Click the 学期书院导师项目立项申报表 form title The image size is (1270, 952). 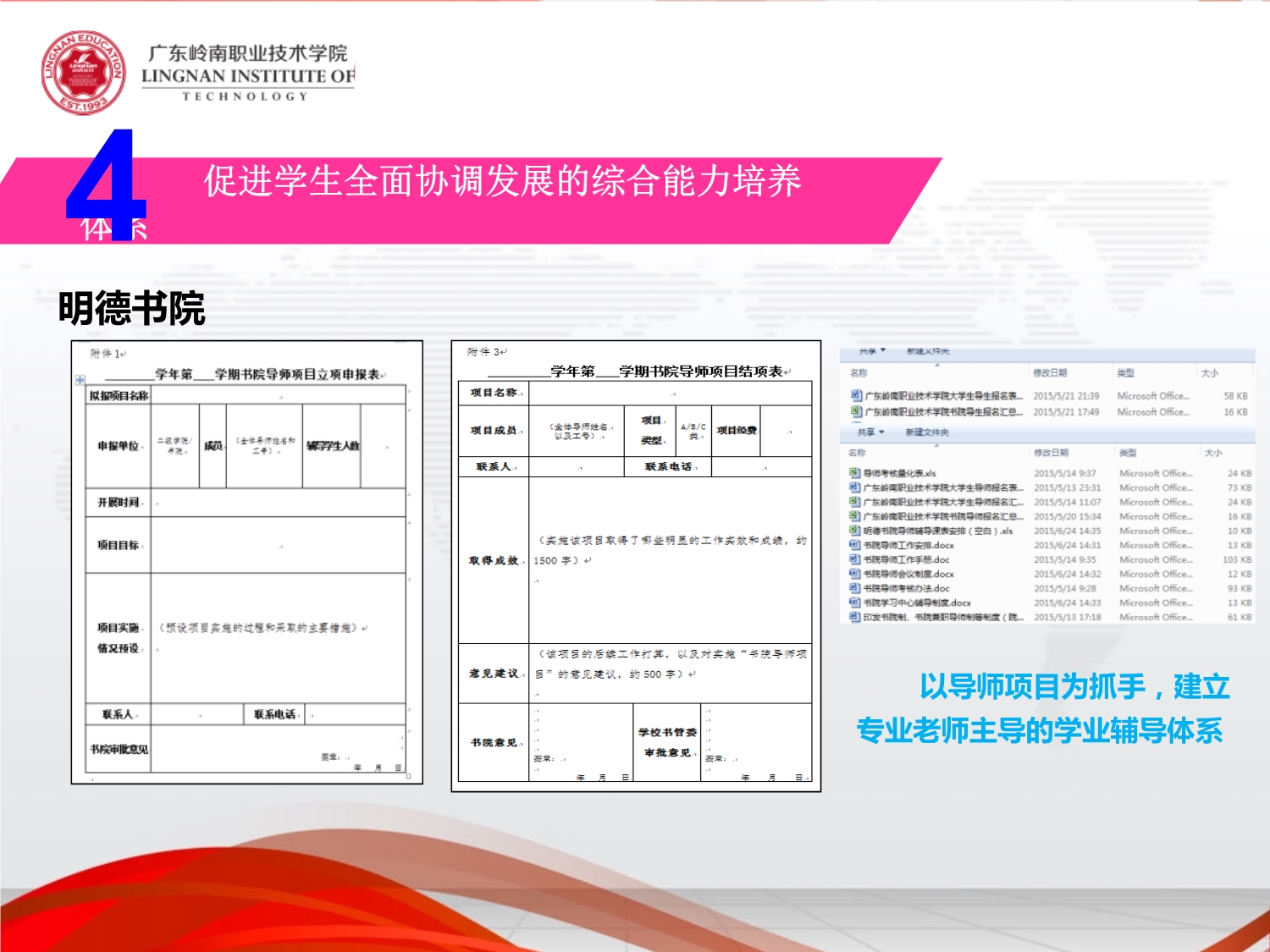tap(297, 374)
